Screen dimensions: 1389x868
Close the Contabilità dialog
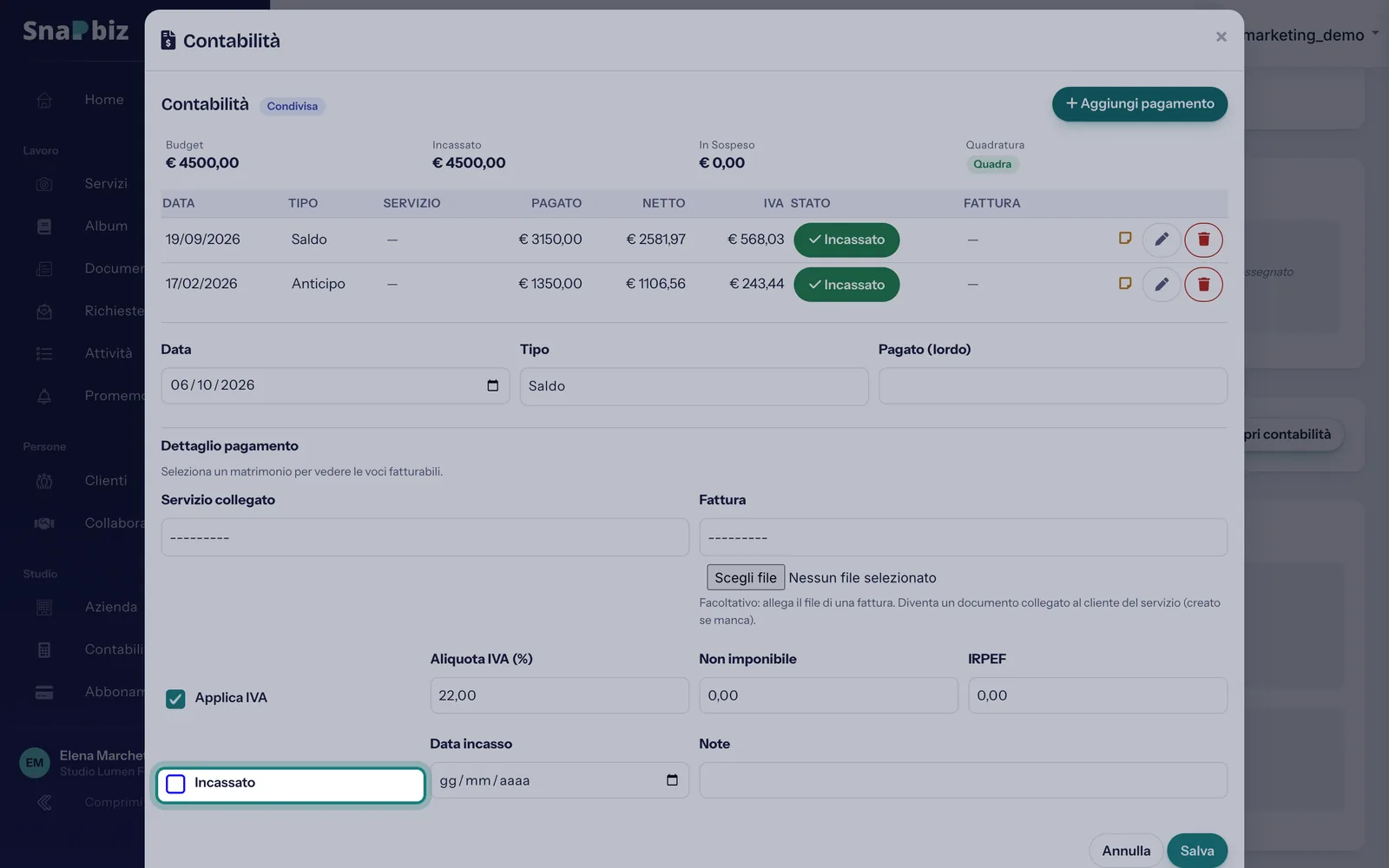pyautogui.click(x=1221, y=36)
